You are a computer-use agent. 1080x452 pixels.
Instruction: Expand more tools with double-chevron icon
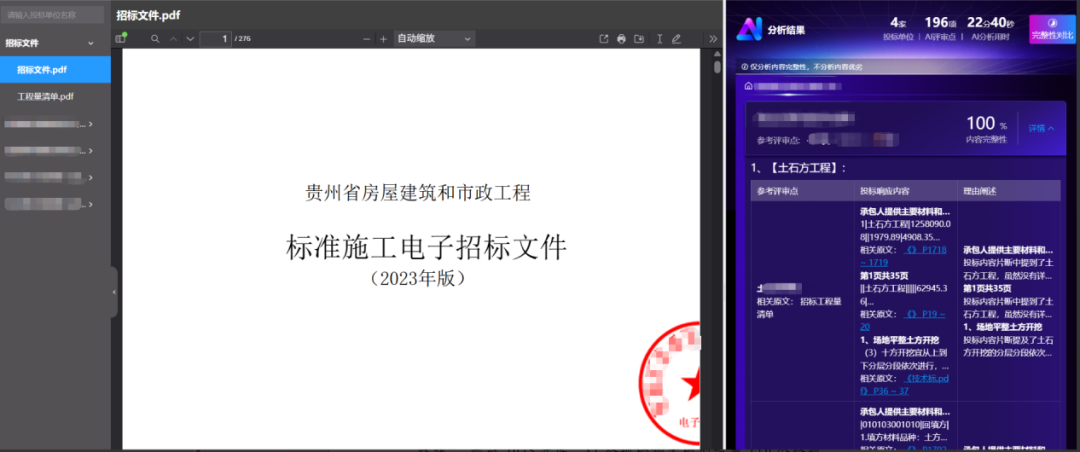(713, 39)
